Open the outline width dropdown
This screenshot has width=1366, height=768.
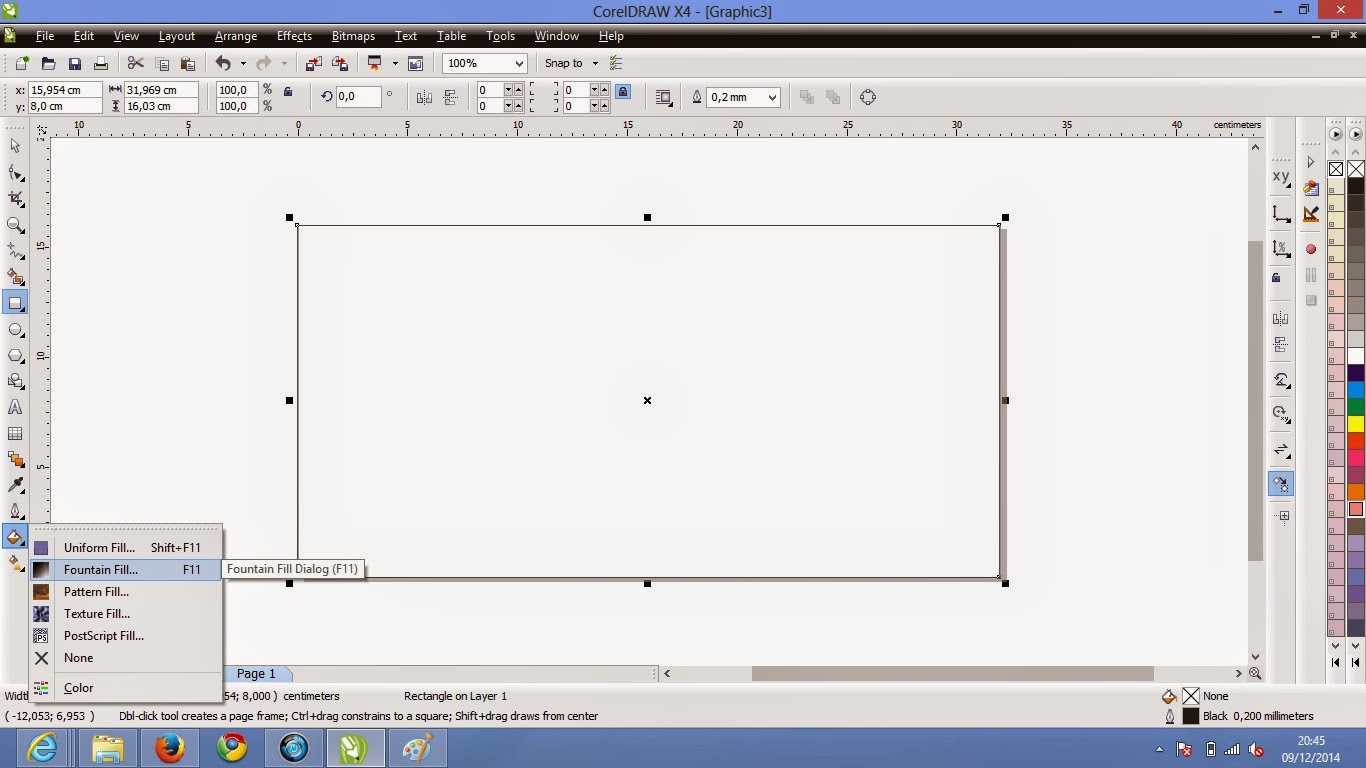click(x=771, y=97)
